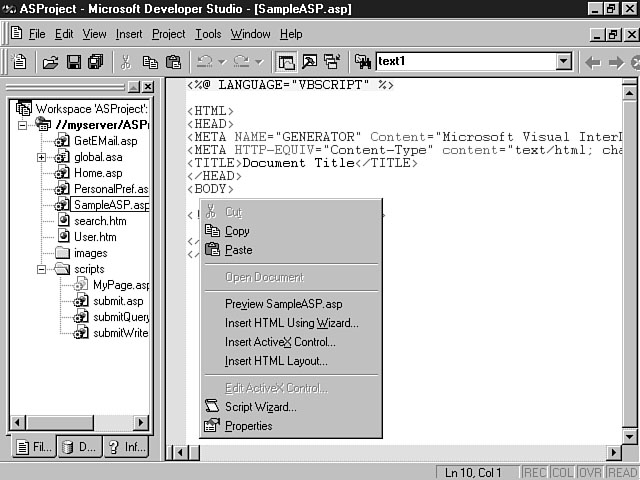Image resolution: width=640 pixels, height=480 pixels.
Task: Expand the global.asa tree node
Action: click(42, 157)
